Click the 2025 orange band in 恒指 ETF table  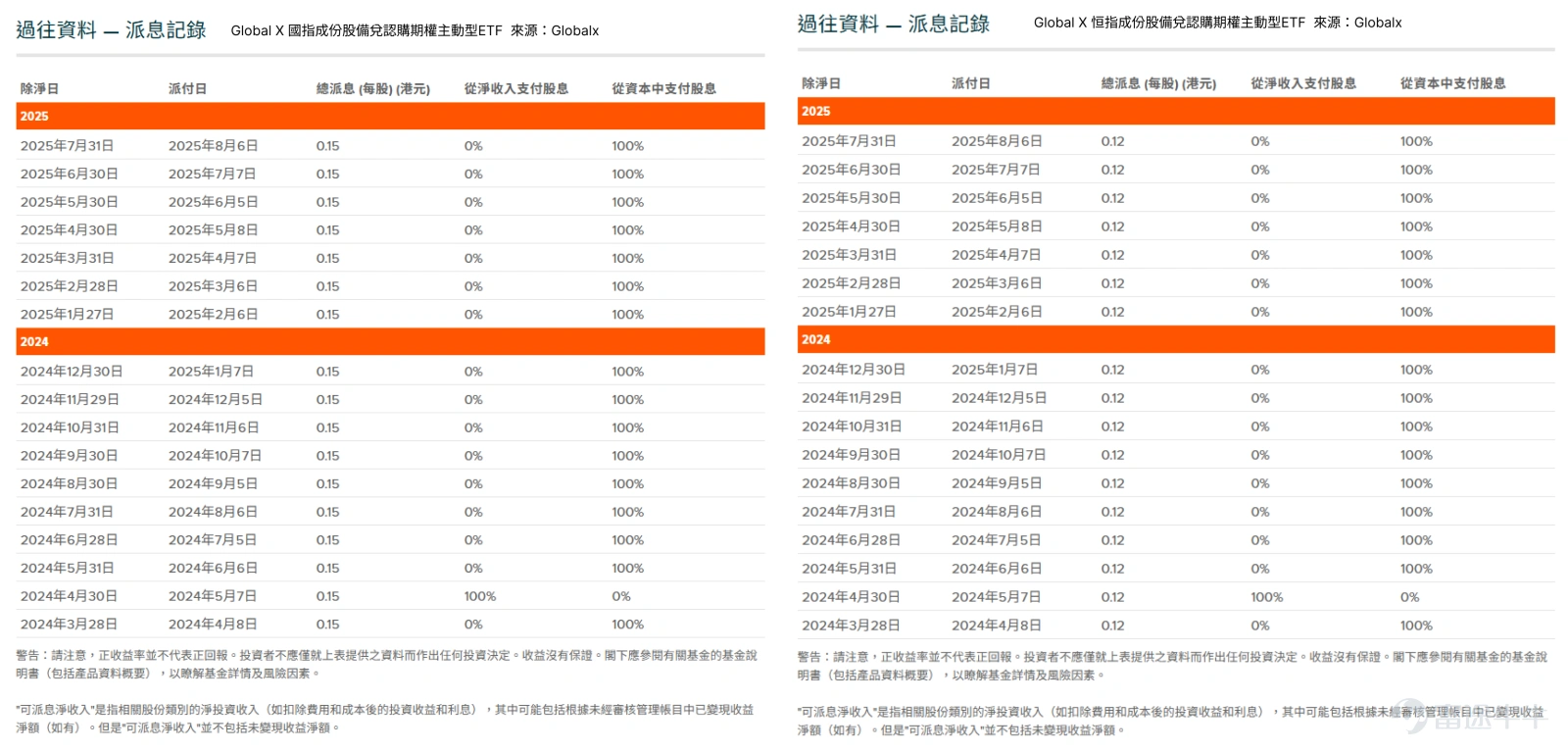click(x=1175, y=111)
